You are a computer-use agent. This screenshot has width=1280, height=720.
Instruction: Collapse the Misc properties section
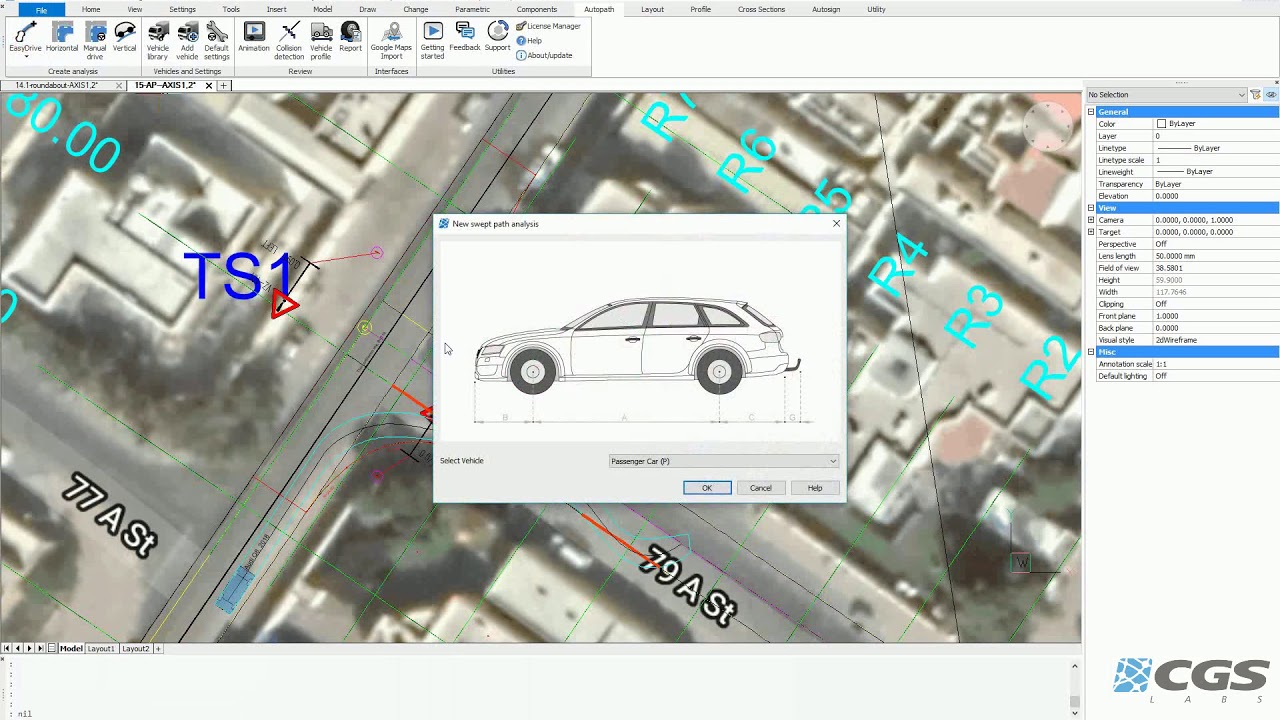tap(1091, 352)
